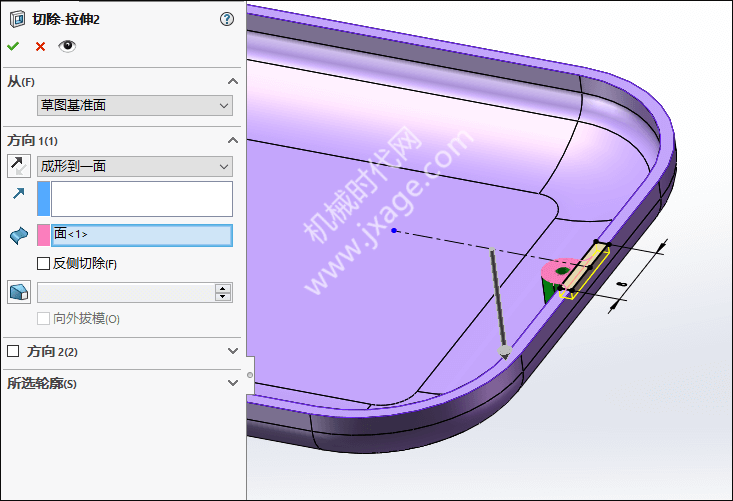Collapse the 从(F) section
Viewport: 733px width, 501px height.
(233, 81)
